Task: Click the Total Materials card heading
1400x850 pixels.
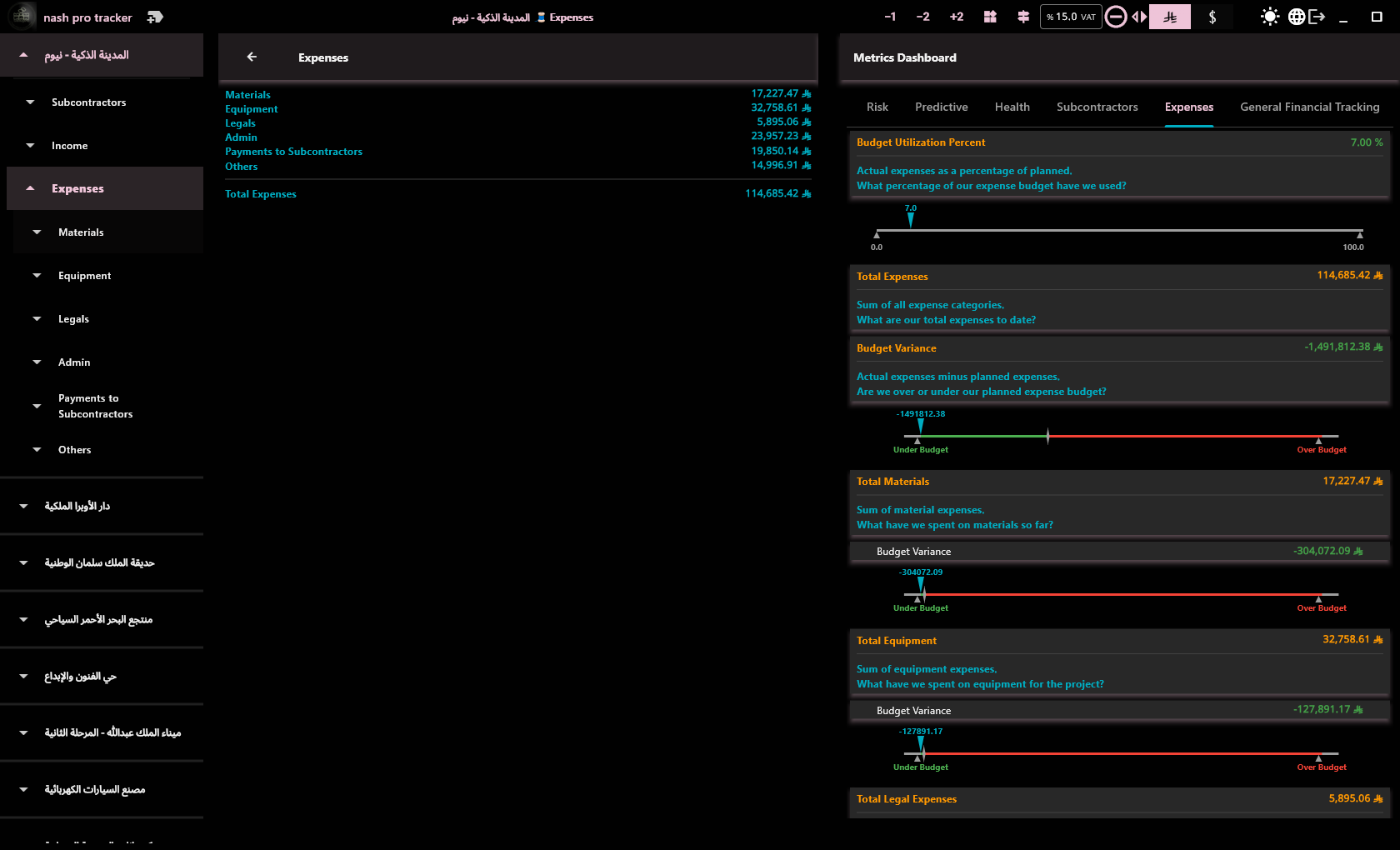Action: click(892, 482)
